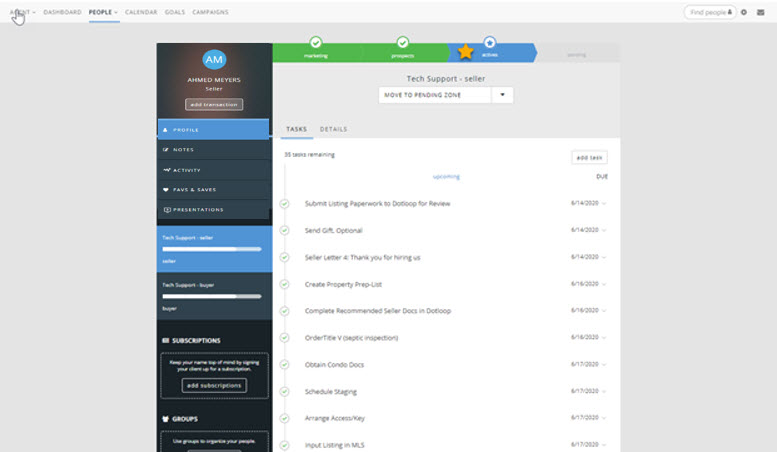The height and width of the screenshot is (452, 777).
Task: Click the add transaction button
Action: tap(214, 105)
